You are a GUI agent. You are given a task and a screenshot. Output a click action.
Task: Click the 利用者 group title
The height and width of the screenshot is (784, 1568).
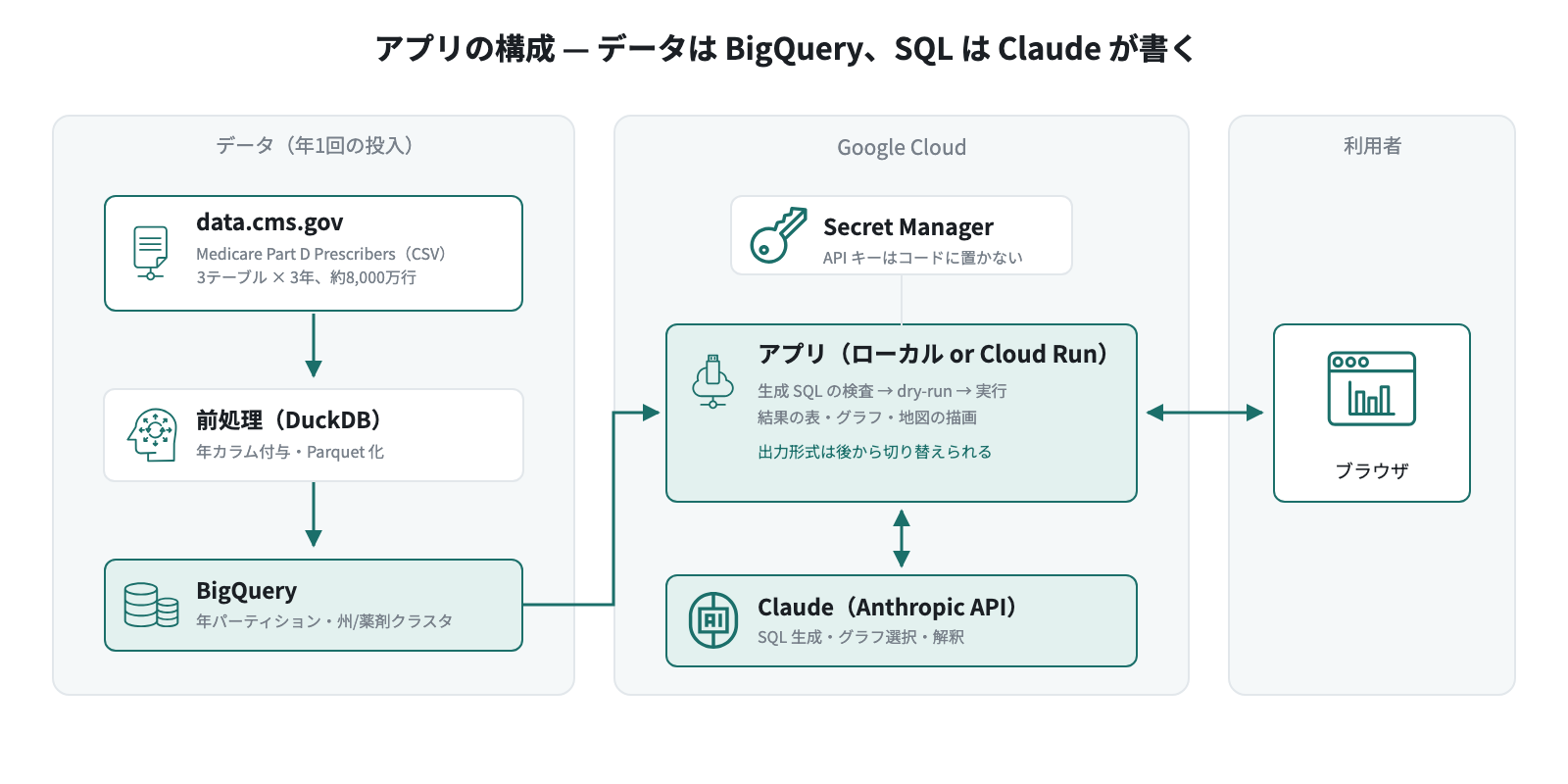(x=1372, y=146)
